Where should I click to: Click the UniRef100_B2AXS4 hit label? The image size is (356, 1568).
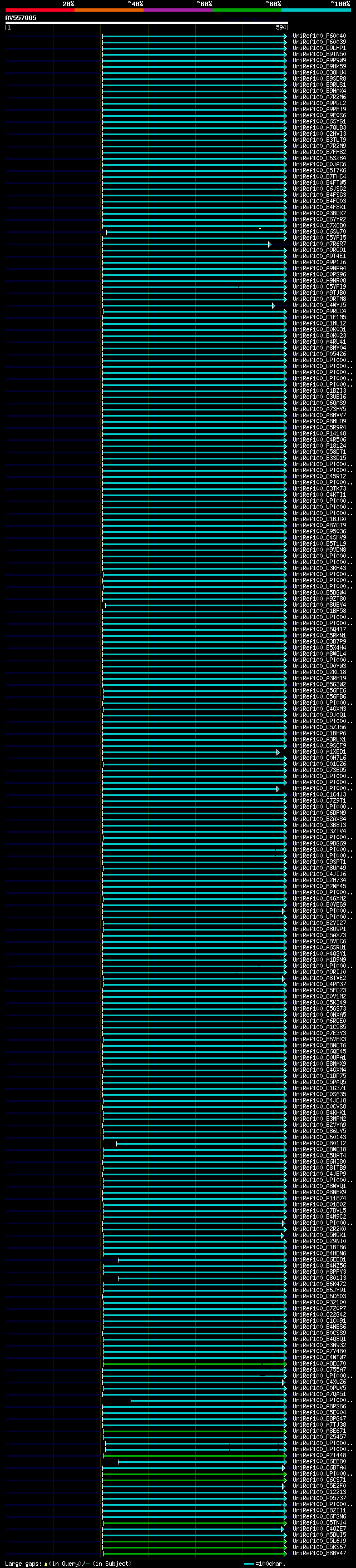click(319, 819)
